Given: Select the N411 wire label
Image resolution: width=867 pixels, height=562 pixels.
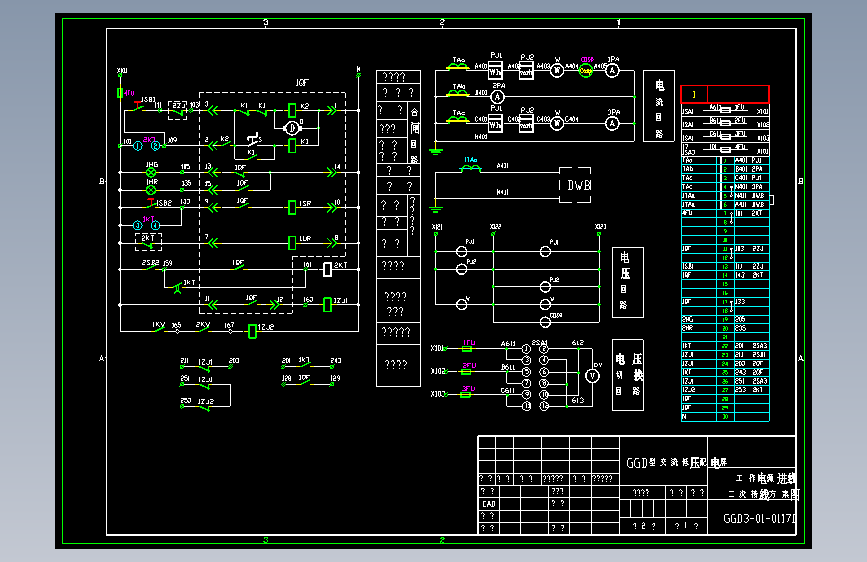Looking at the screenshot, I should 503,192.
